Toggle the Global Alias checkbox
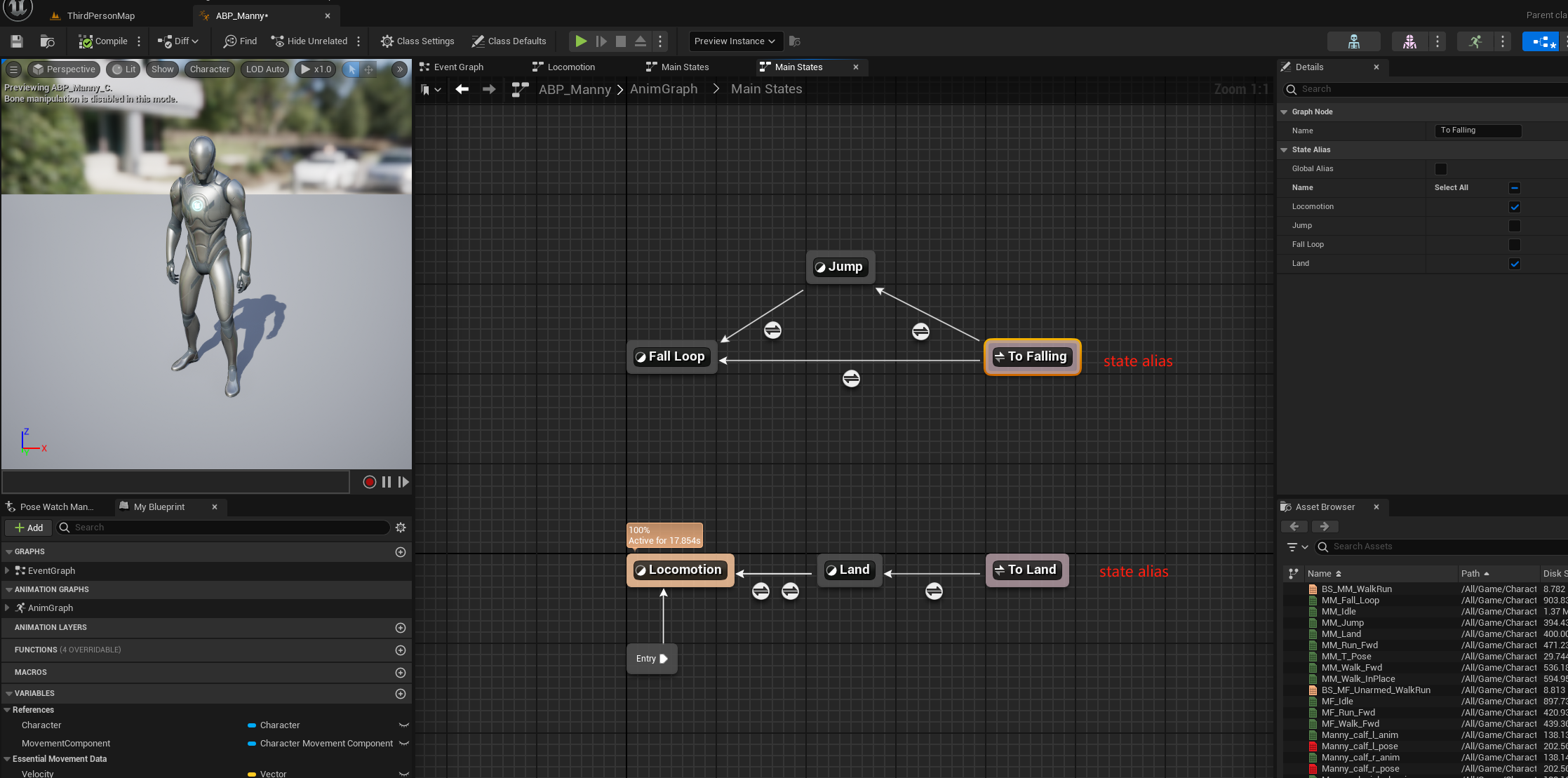The width and height of the screenshot is (1568, 778). coord(1441,169)
